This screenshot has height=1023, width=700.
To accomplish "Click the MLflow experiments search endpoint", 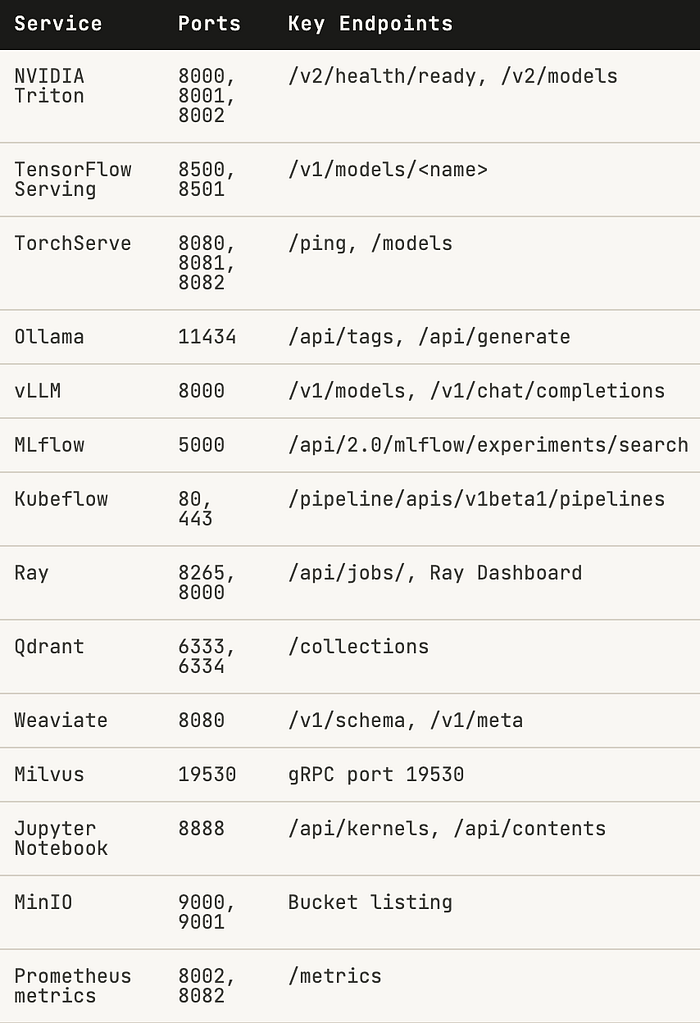I will [488, 445].
